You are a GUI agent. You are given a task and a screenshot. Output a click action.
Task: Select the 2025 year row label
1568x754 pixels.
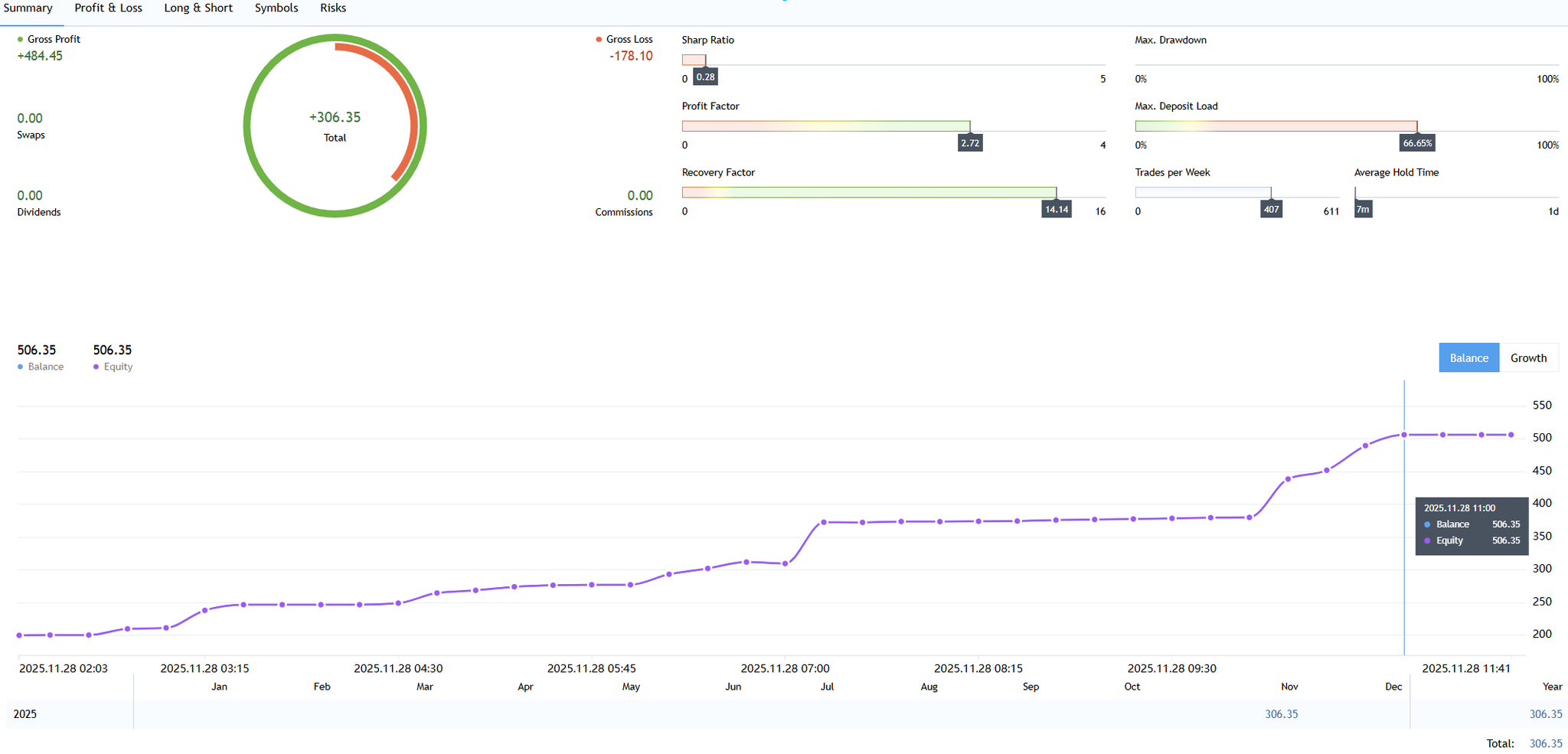click(x=25, y=714)
